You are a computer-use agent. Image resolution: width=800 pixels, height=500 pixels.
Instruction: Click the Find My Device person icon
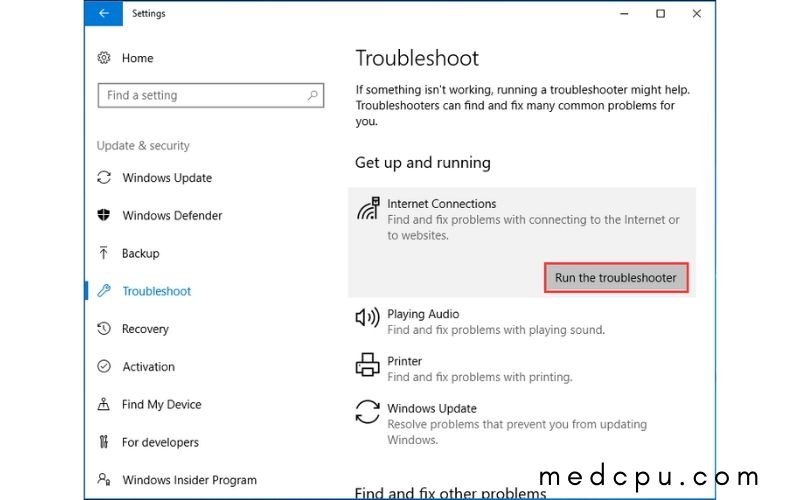coord(104,404)
